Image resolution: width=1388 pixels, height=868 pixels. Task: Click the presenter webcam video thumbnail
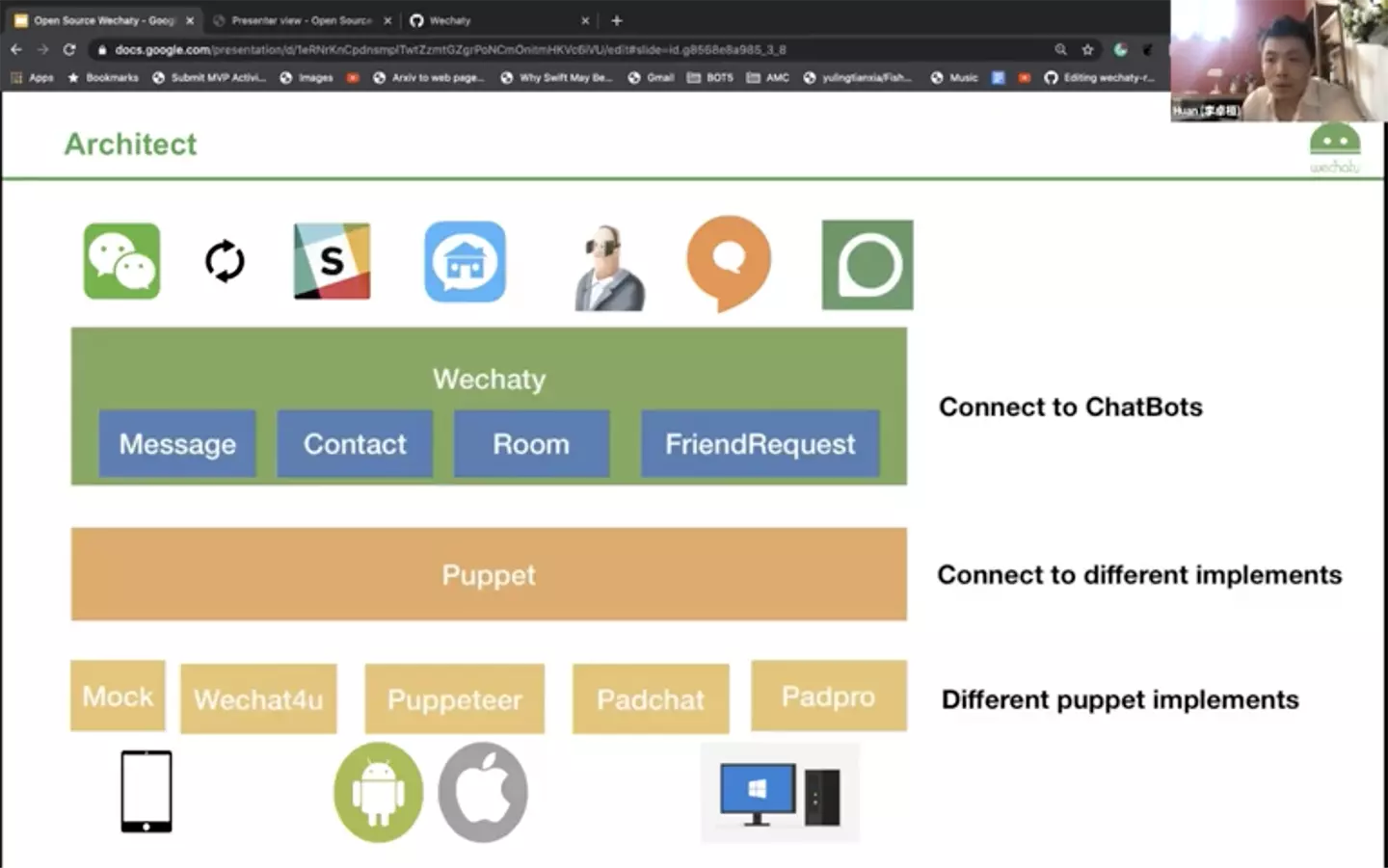point(1278,61)
